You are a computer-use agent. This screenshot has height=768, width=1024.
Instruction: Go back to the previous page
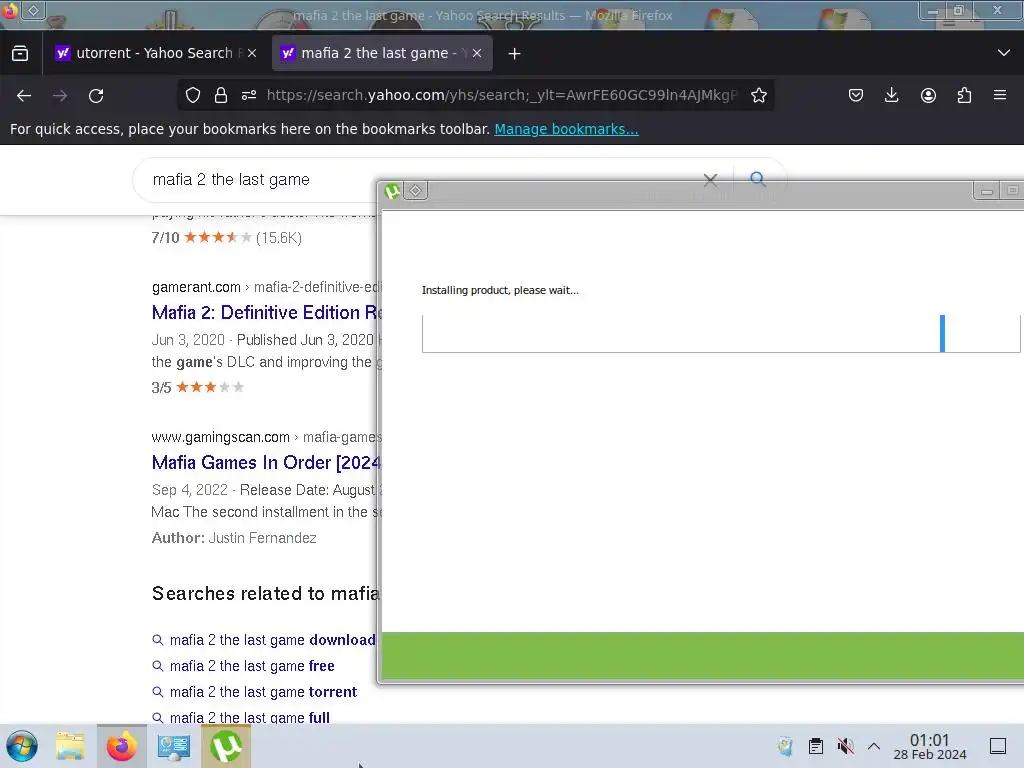click(x=24, y=96)
